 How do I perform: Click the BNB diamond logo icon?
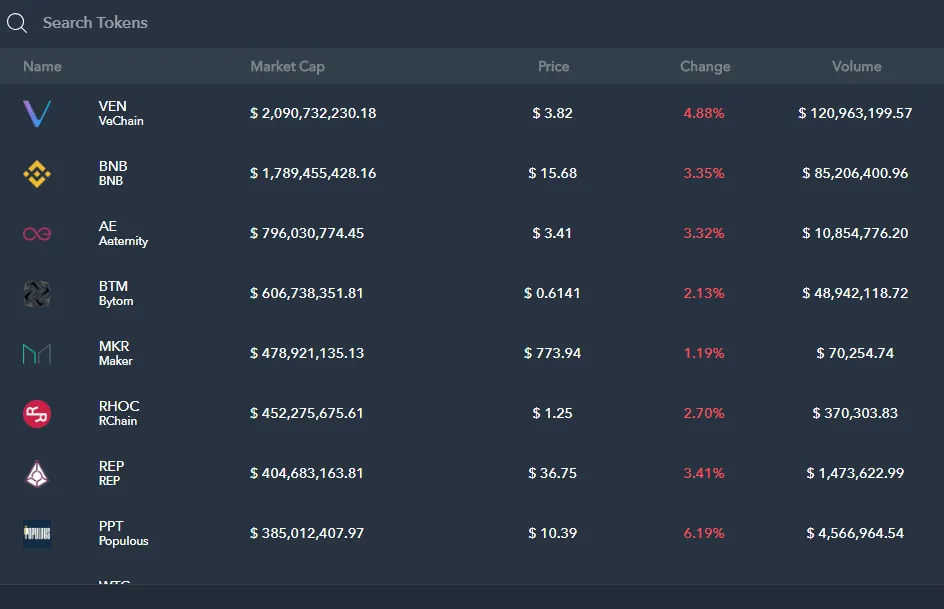[37, 174]
